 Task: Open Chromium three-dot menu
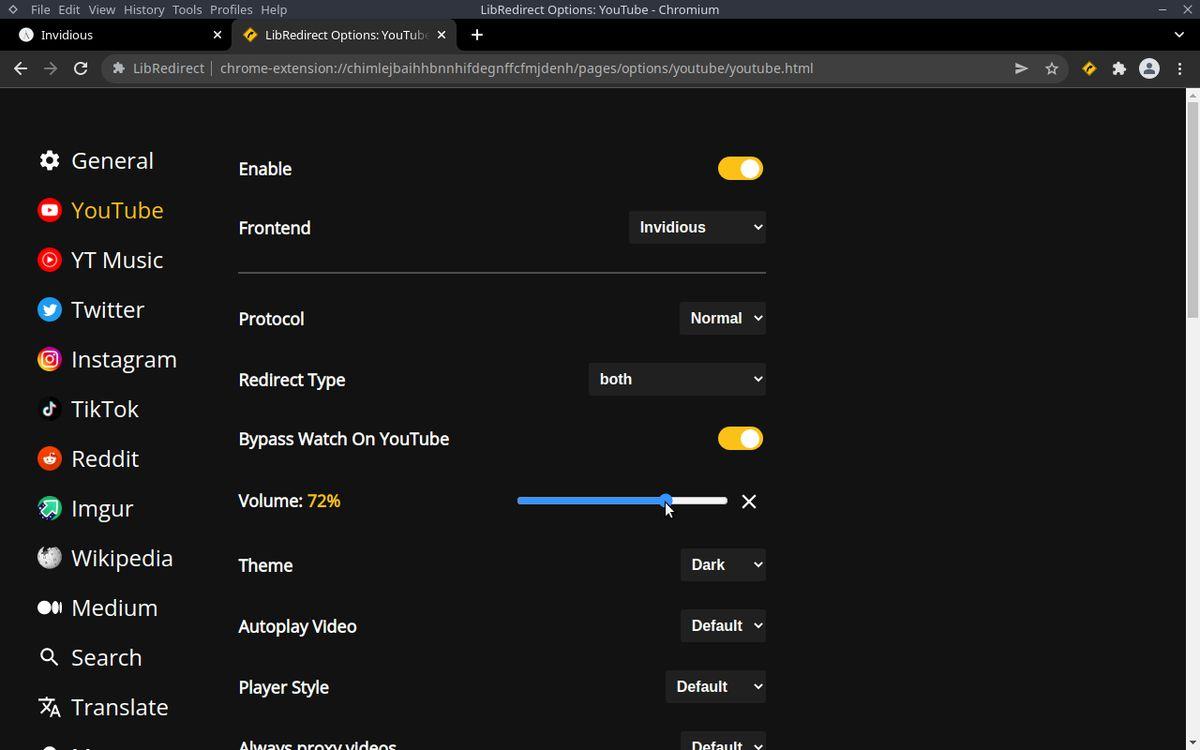tap(1181, 68)
